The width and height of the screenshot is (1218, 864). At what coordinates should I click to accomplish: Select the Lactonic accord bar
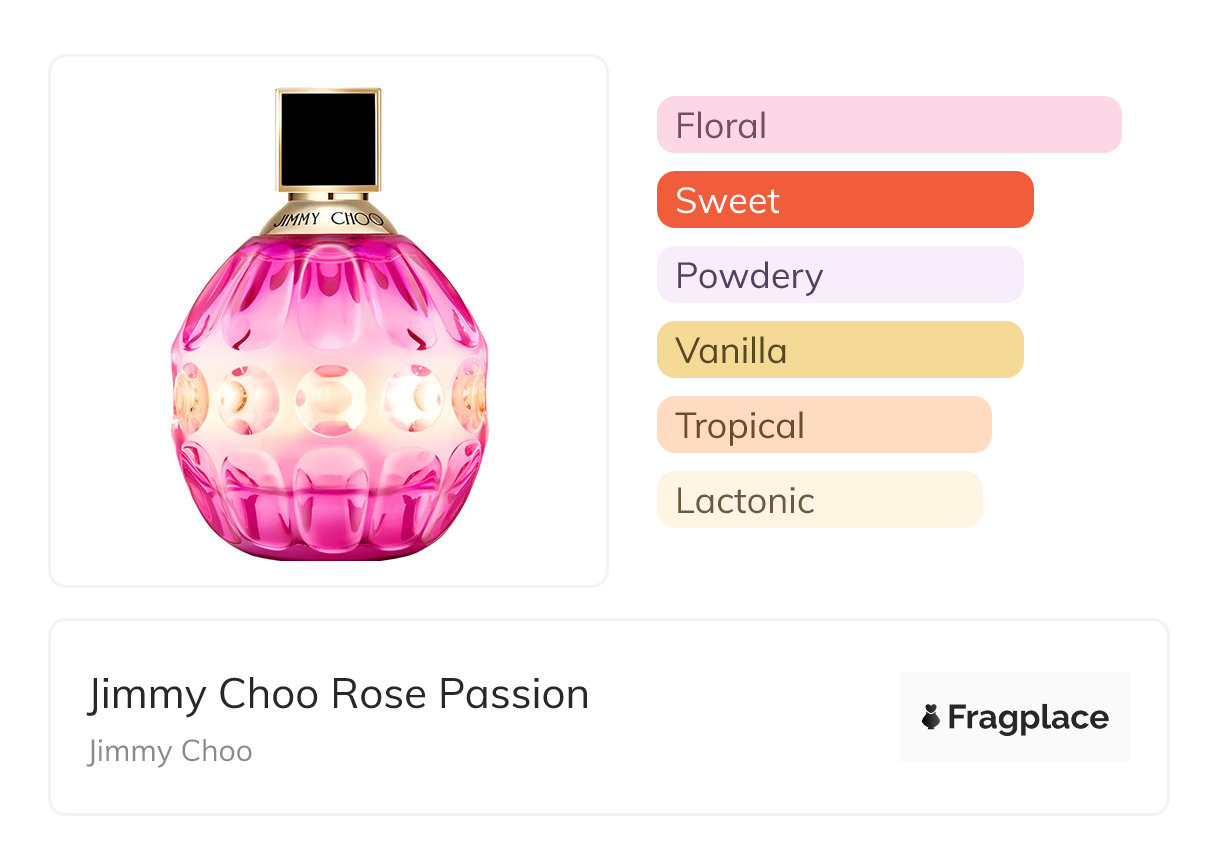point(819,500)
